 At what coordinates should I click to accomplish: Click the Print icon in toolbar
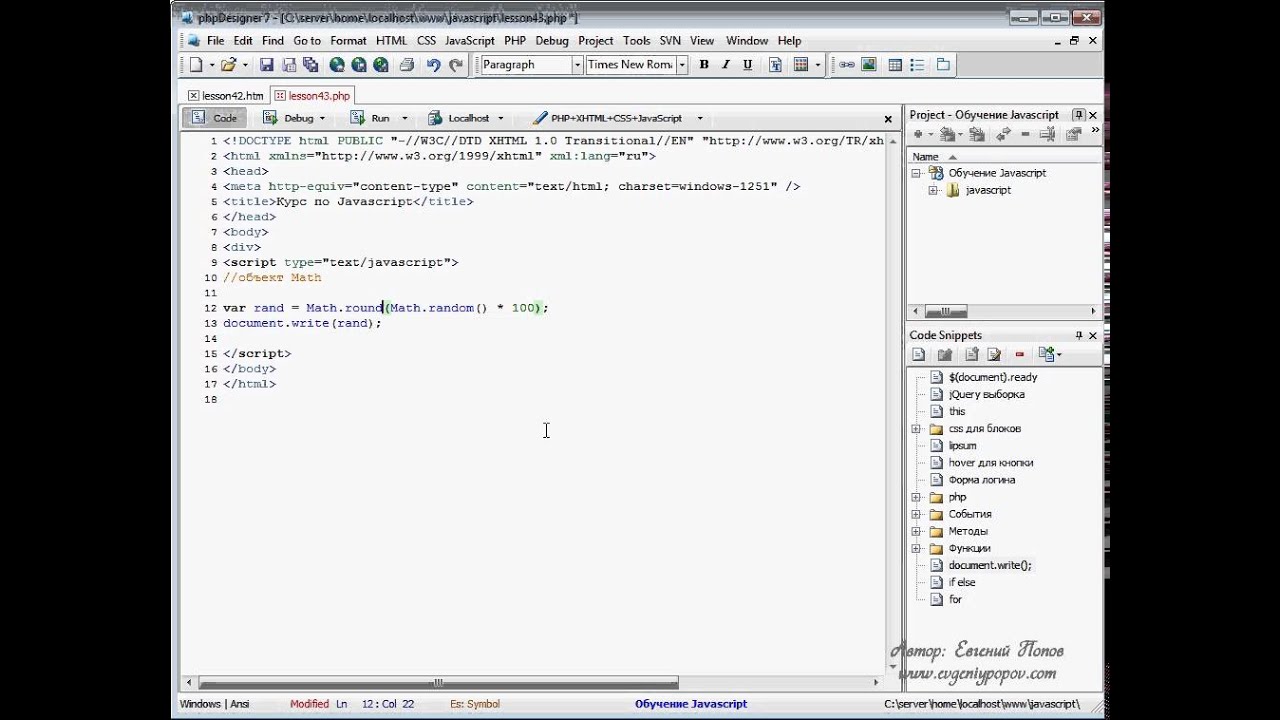pos(406,65)
